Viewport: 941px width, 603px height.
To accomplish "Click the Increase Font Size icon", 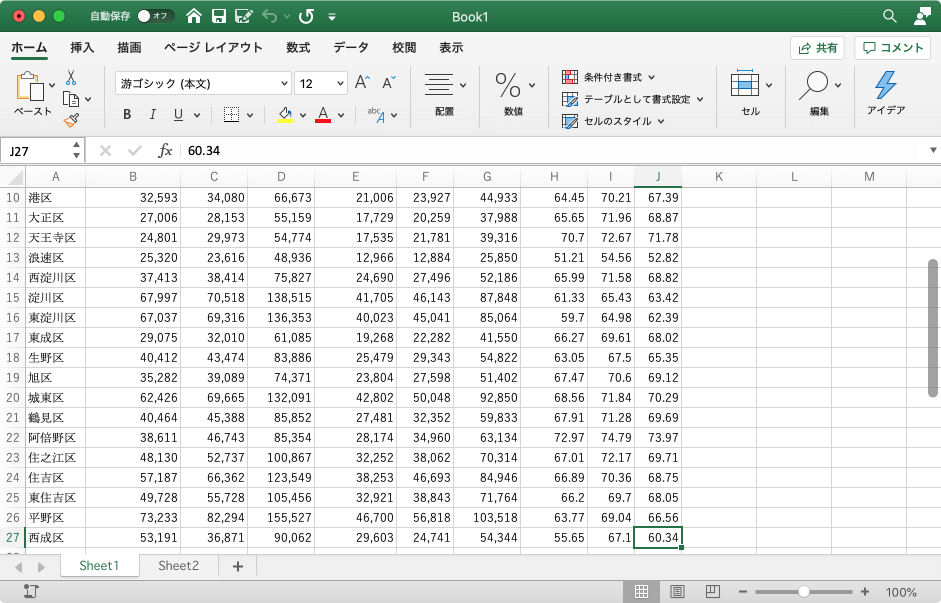I will 363,83.
